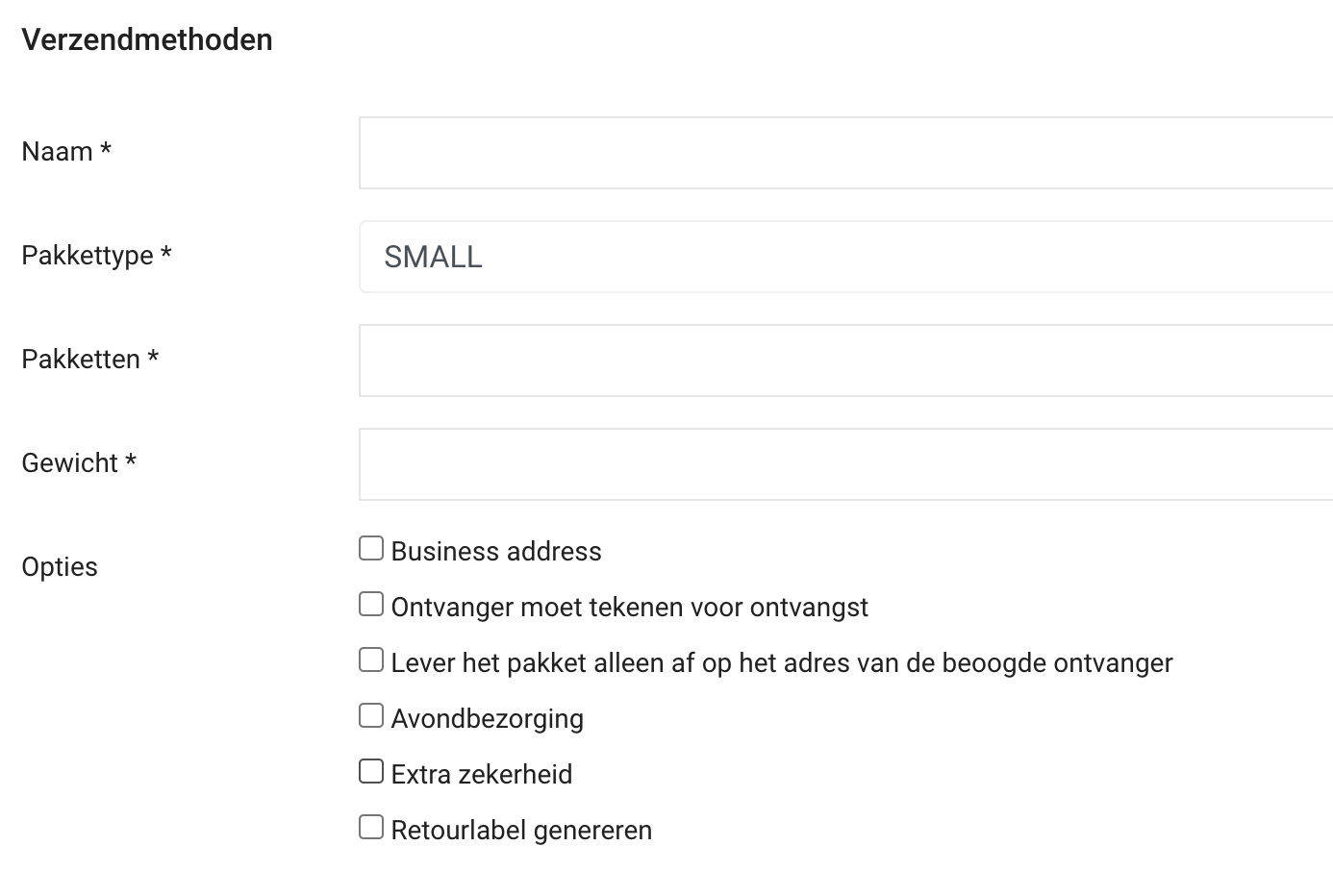Select the Retourlabel genereren label text
Image resolution: width=1333 pixels, height=896 pixels.
519,829
